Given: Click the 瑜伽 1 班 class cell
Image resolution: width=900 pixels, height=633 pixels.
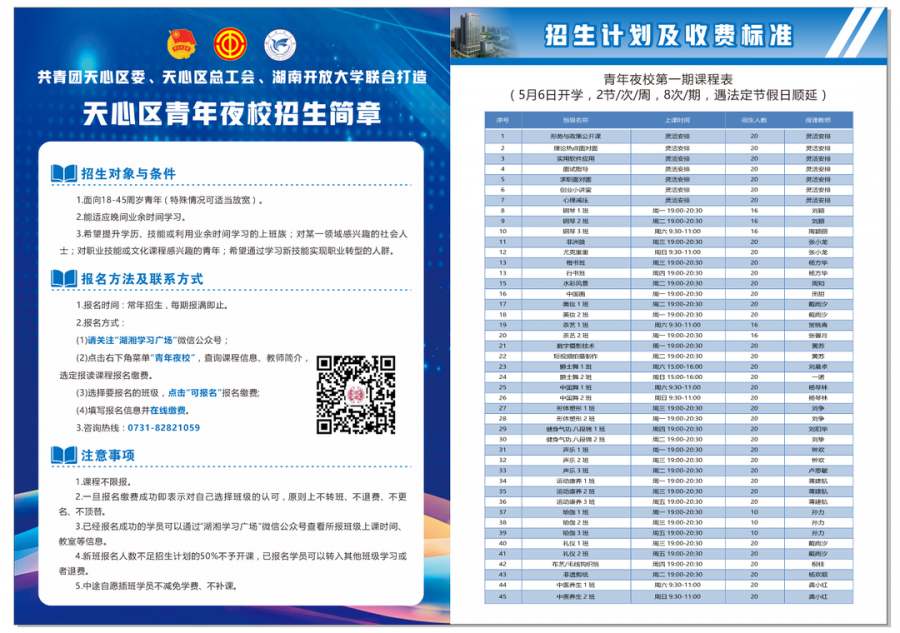Looking at the screenshot, I should click(576, 512).
